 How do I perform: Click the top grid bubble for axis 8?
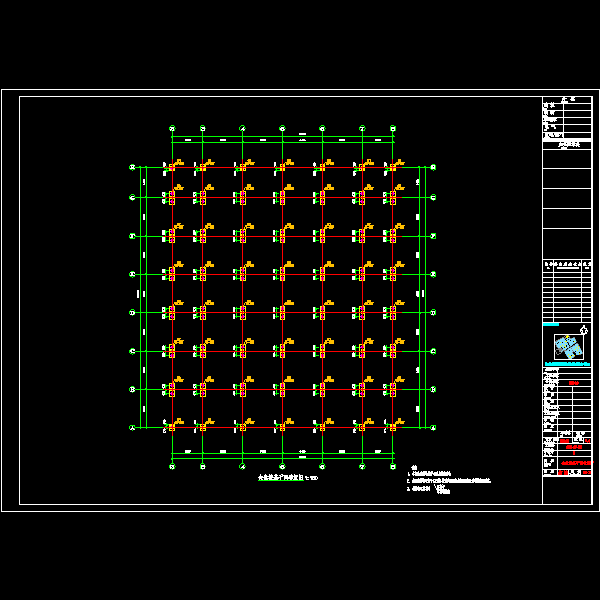pyautogui.click(x=393, y=128)
